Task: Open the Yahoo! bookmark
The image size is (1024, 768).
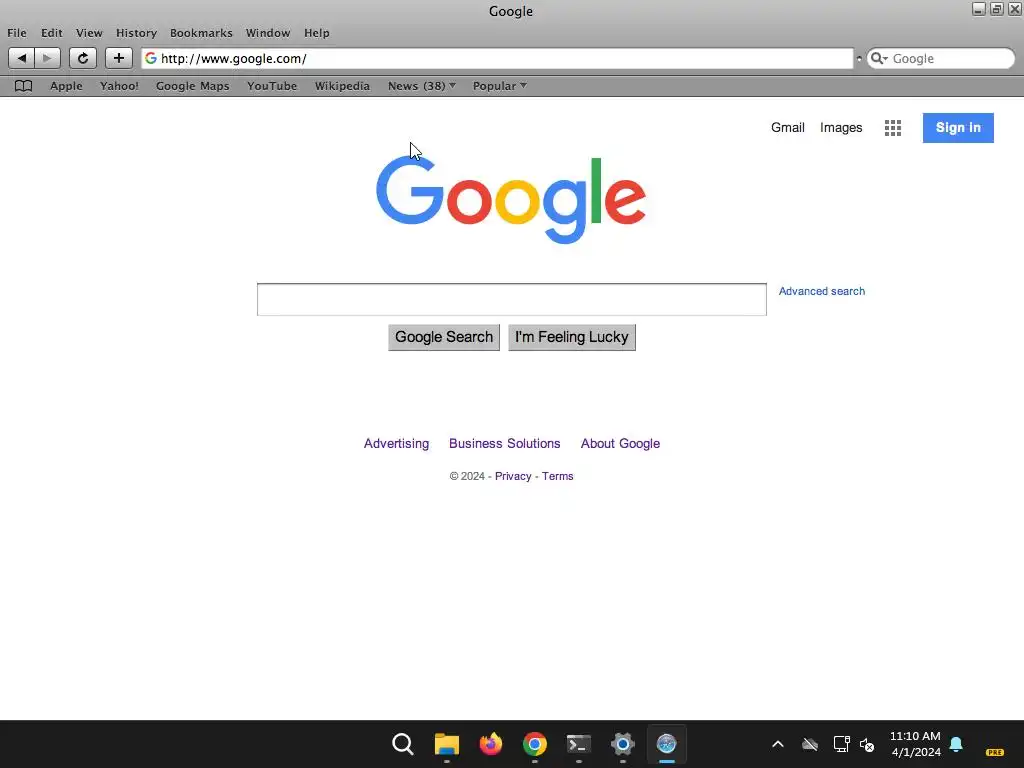Action: (120, 86)
